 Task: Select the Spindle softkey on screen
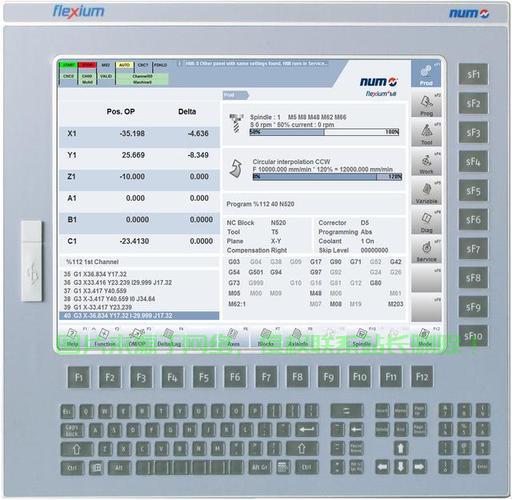361,337
